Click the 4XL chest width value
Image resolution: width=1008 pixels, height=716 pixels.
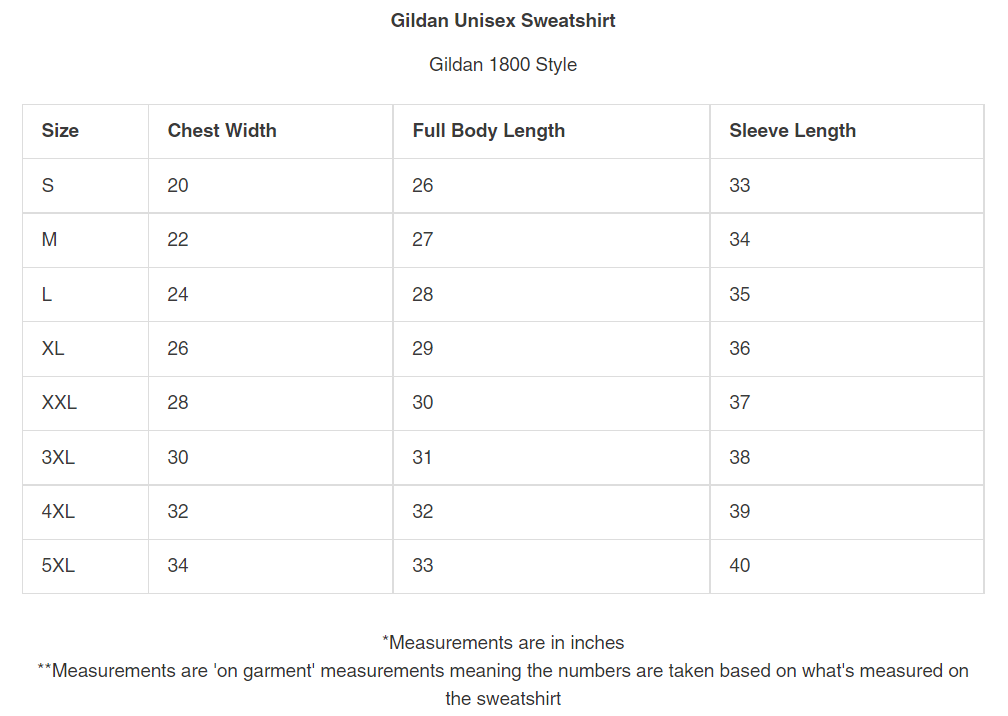tap(178, 512)
